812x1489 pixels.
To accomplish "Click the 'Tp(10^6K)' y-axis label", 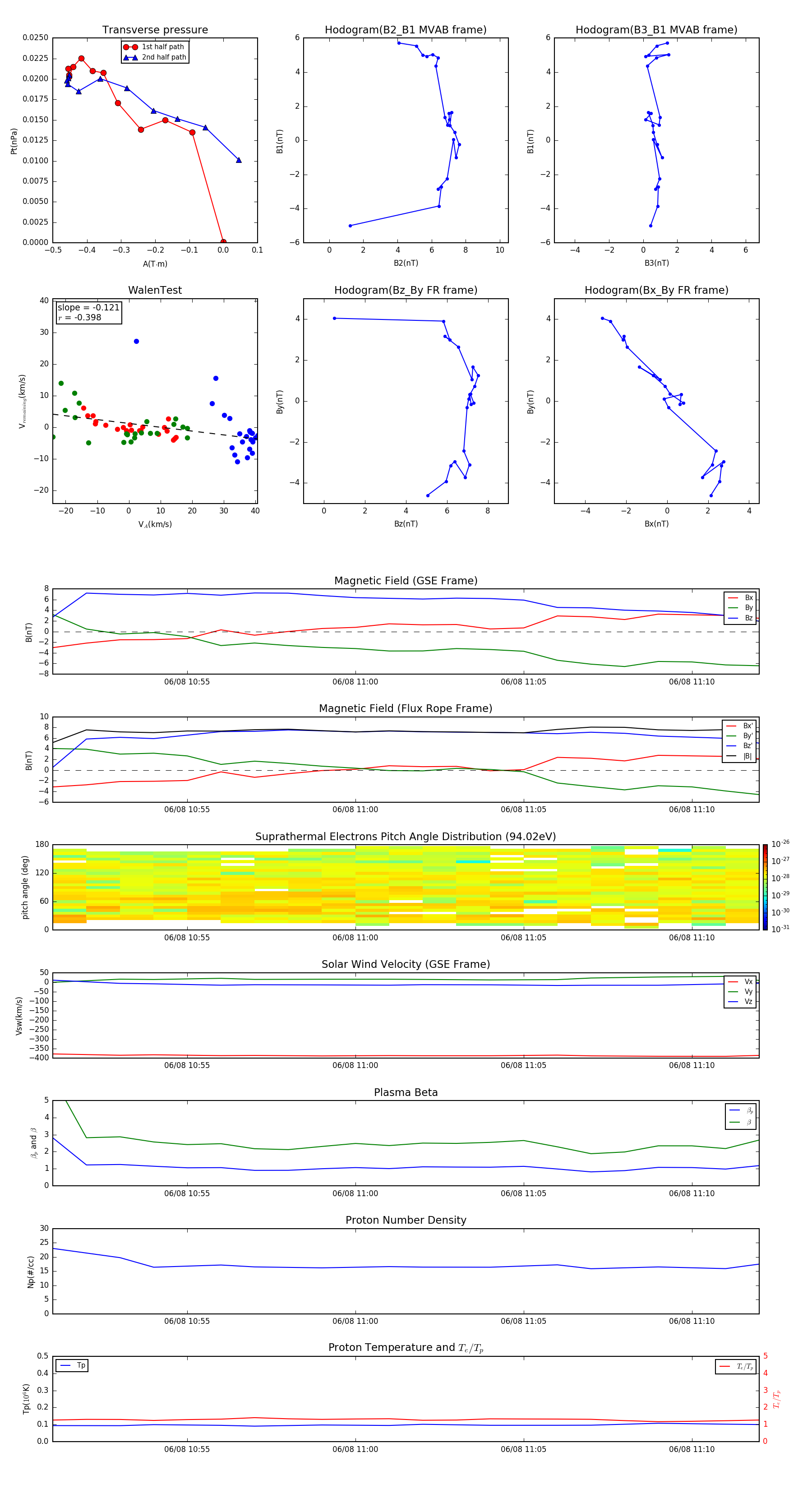I will (x=26, y=1399).
